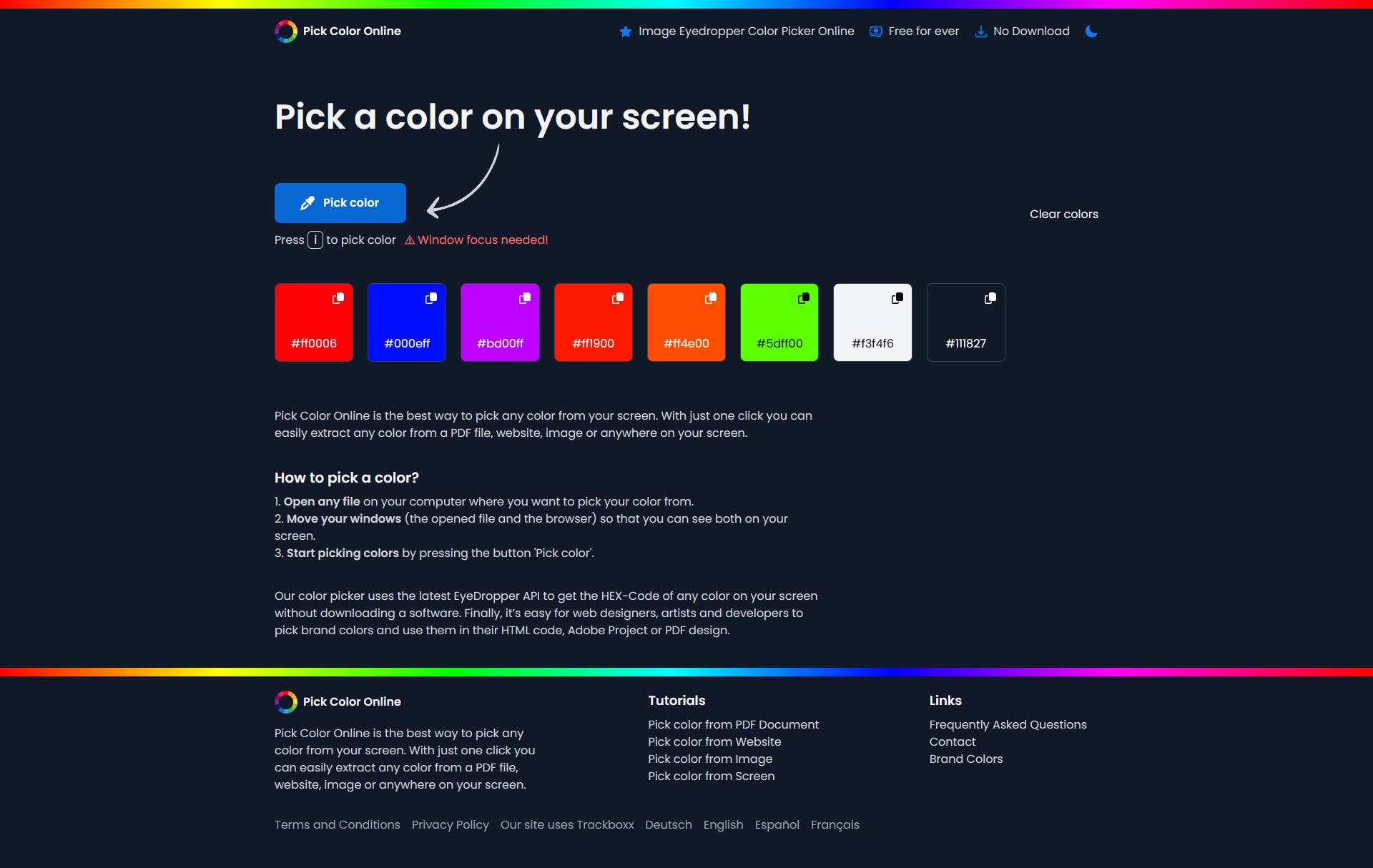This screenshot has width=1373, height=868.
Task: Click the Pick color button
Action: [340, 202]
